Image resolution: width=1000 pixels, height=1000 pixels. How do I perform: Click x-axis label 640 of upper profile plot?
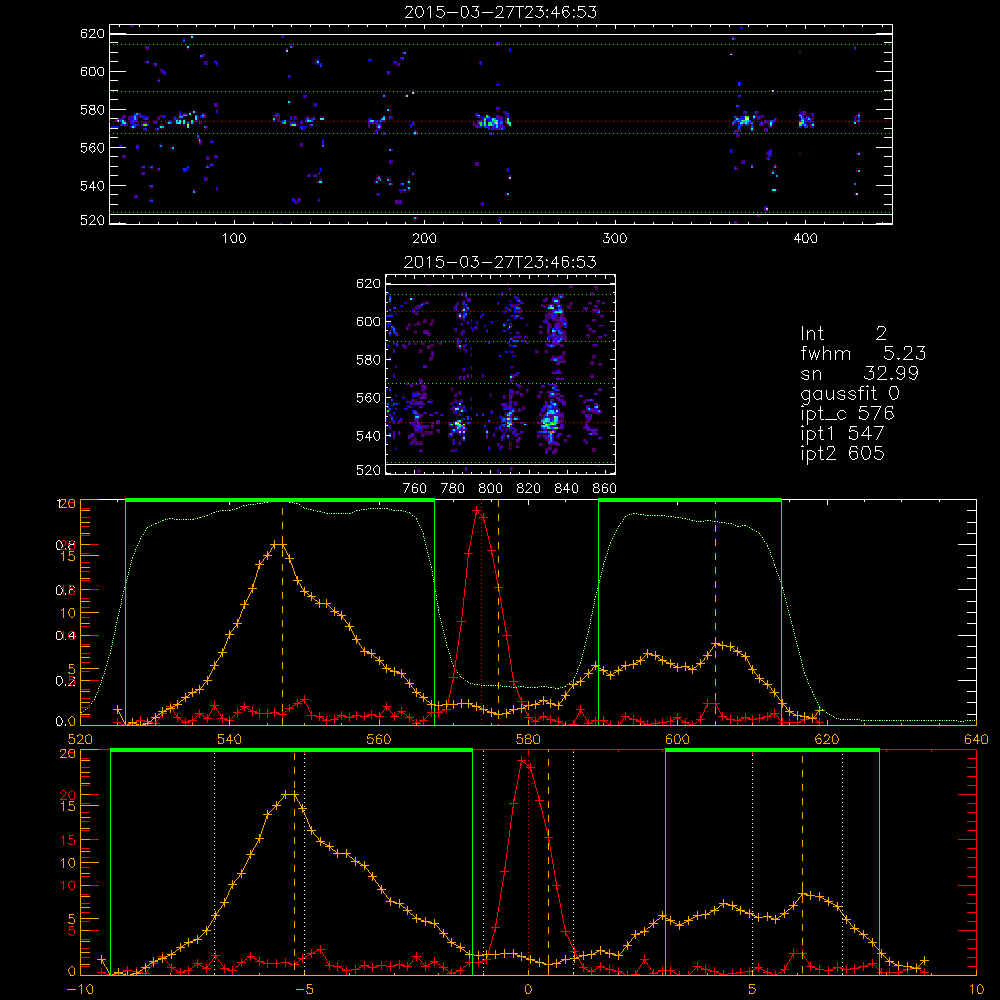976,740
